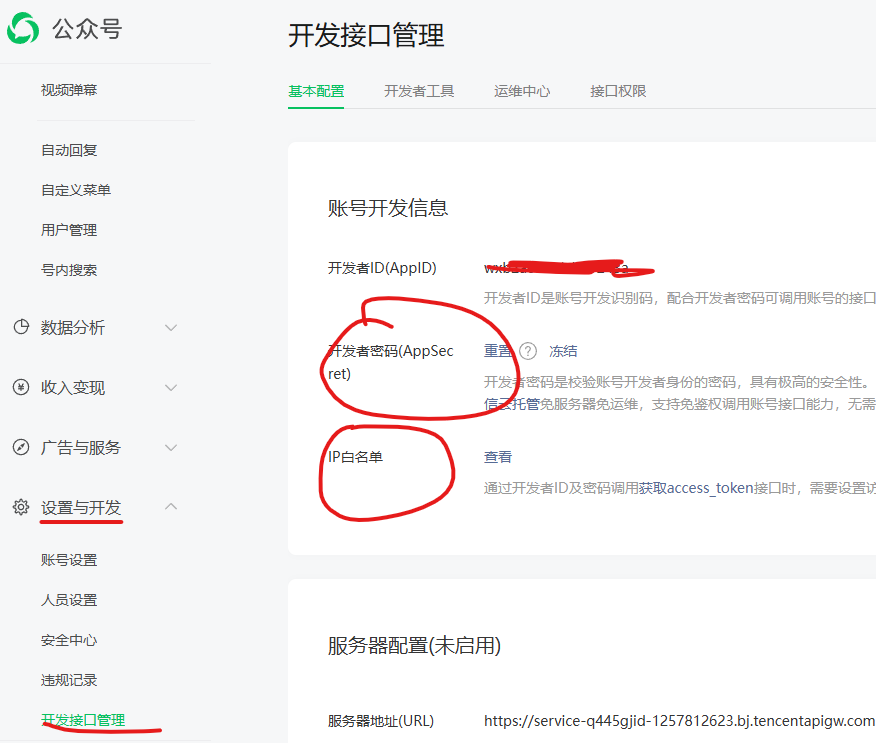Click the clock icon beside 数据分析
The image size is (876, 743).
[x=21, y=328]
